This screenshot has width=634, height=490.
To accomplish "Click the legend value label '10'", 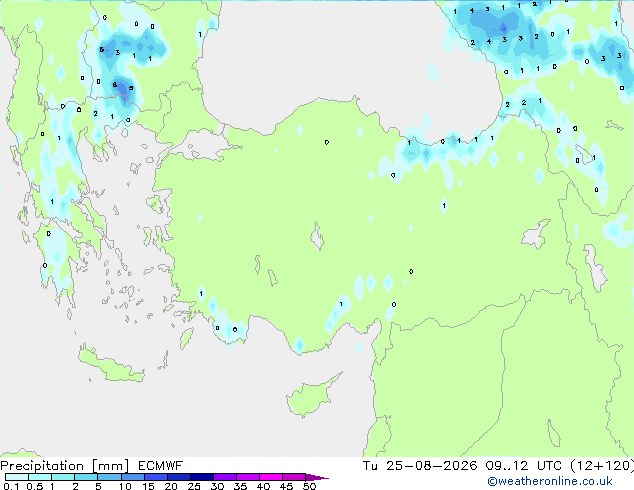I will point(125,486).
